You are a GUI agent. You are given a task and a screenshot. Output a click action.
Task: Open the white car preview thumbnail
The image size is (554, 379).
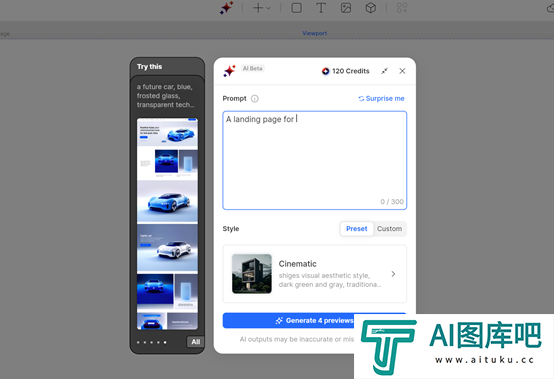(167, 248)
